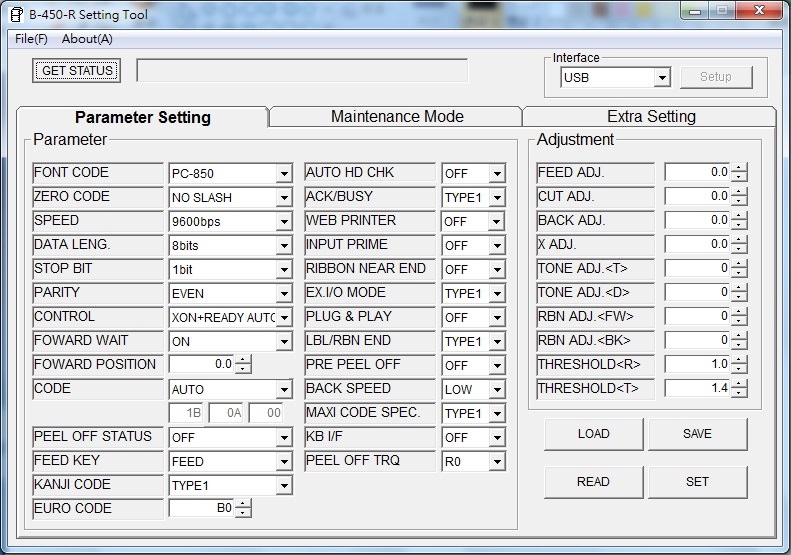Click the READ button
Screen dimensions: 791x555
[x=593, y=482]
